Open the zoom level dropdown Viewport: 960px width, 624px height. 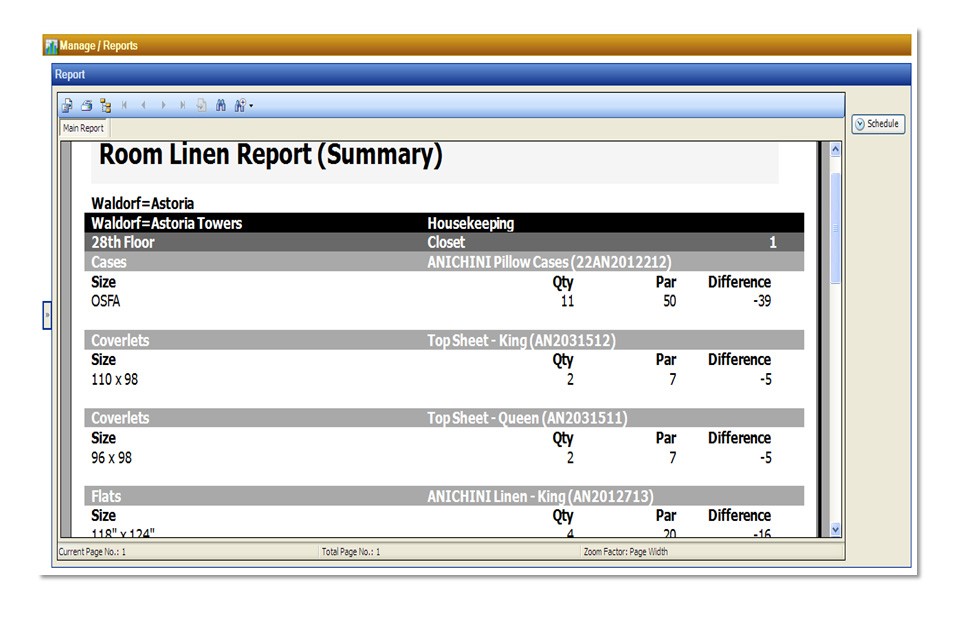point(243,105)
